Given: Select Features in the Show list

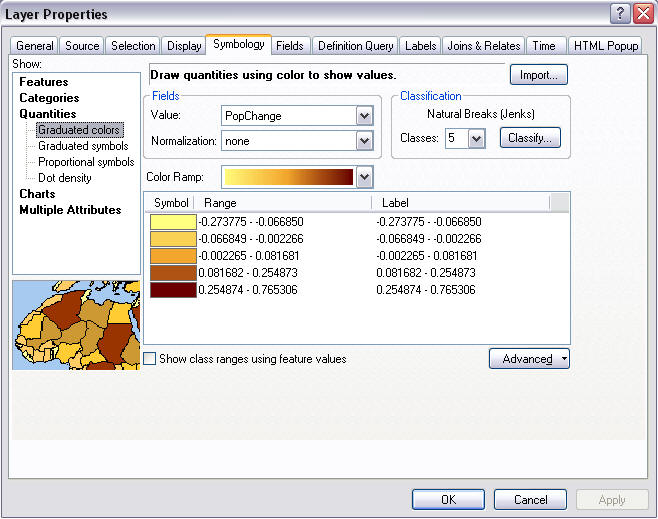Looking at the screenshot, I should click(44, 82).
